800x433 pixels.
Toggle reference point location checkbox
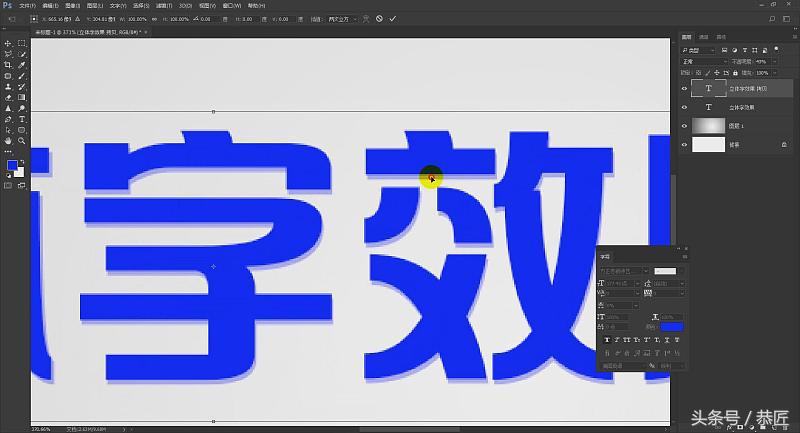tap(34, 19)
